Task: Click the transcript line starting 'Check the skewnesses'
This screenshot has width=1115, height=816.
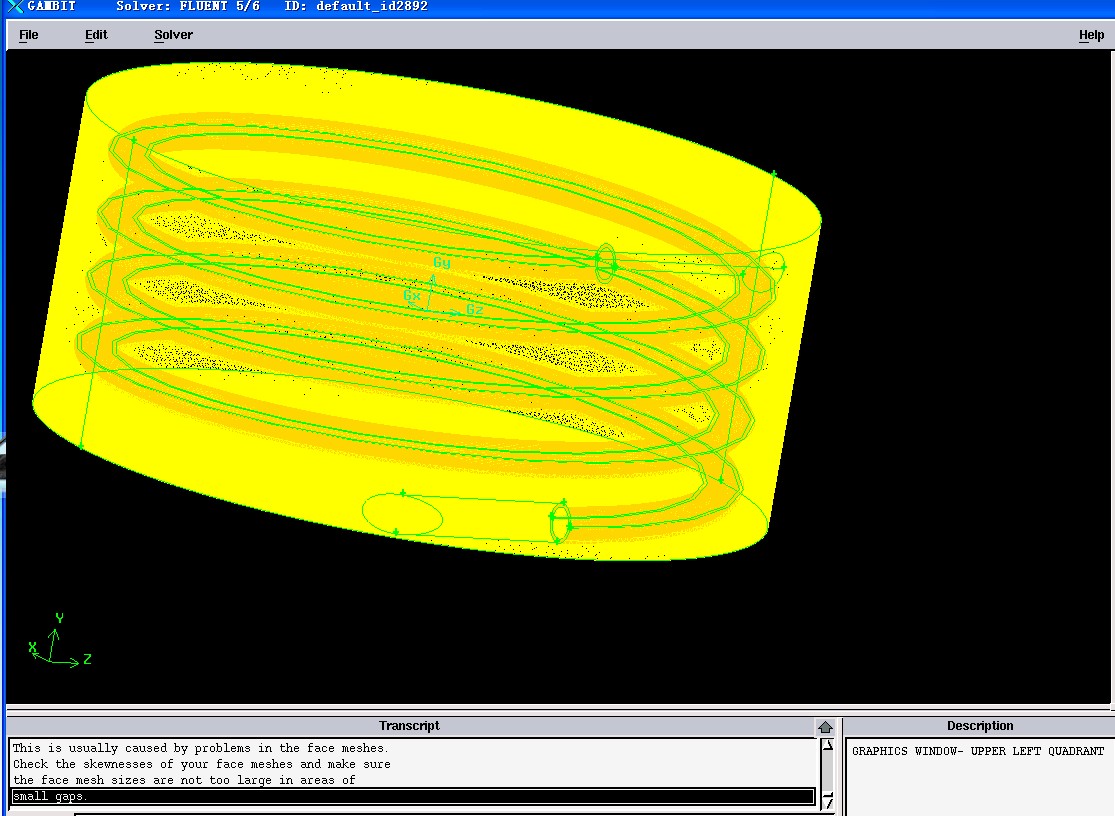Action: pyautogui.click(x=200, y=764)
